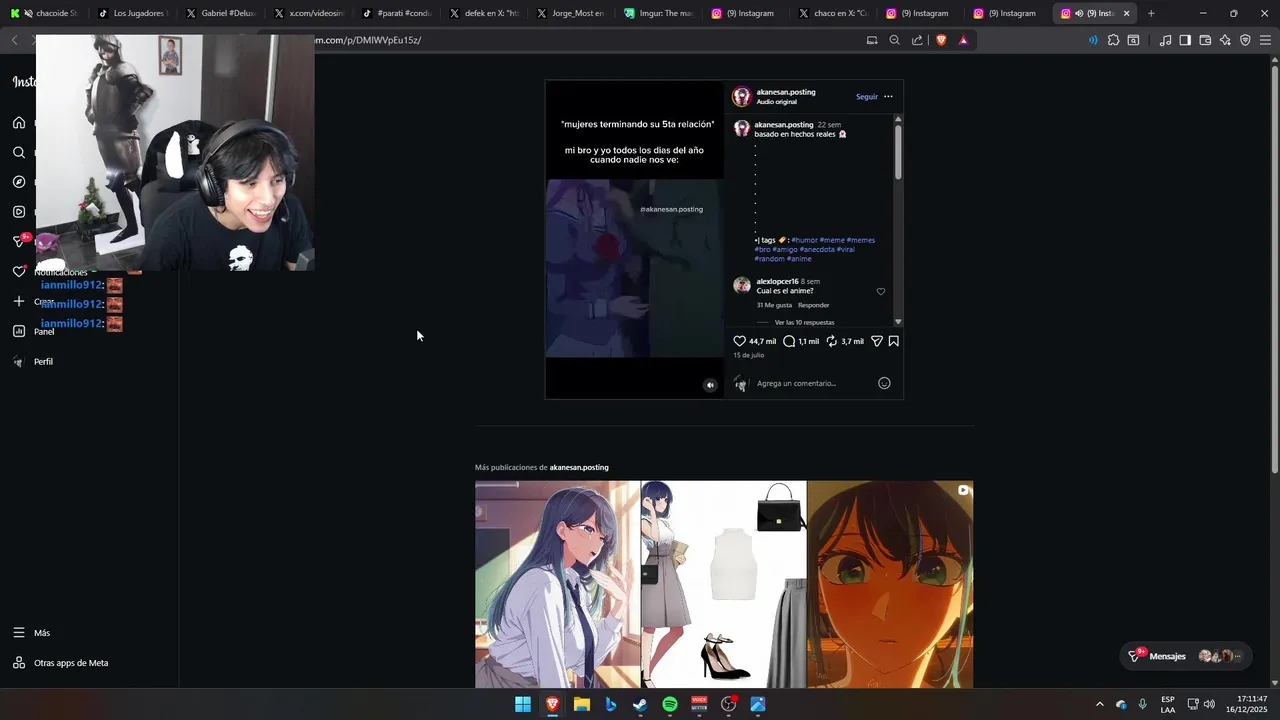Screen dimensions: 1280x720
Task: Switch to the #parati TikTok tab
Action: 395,13
